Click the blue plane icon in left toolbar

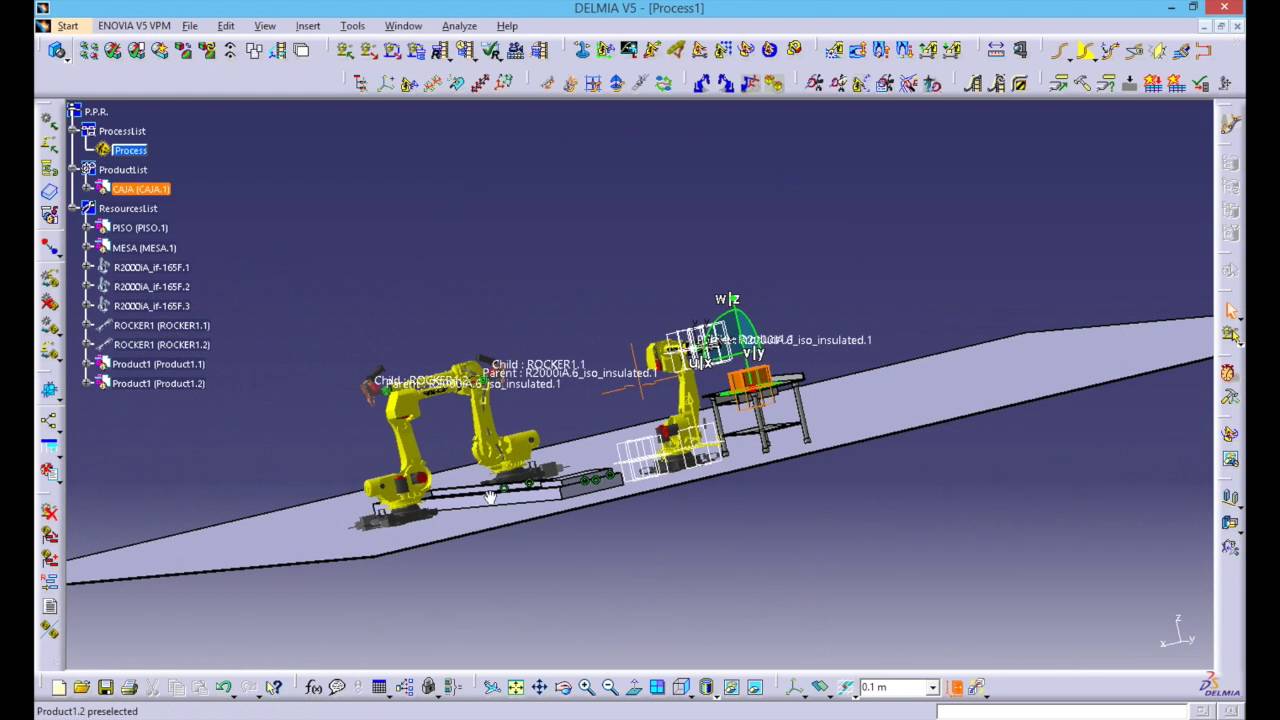[49, 191]
